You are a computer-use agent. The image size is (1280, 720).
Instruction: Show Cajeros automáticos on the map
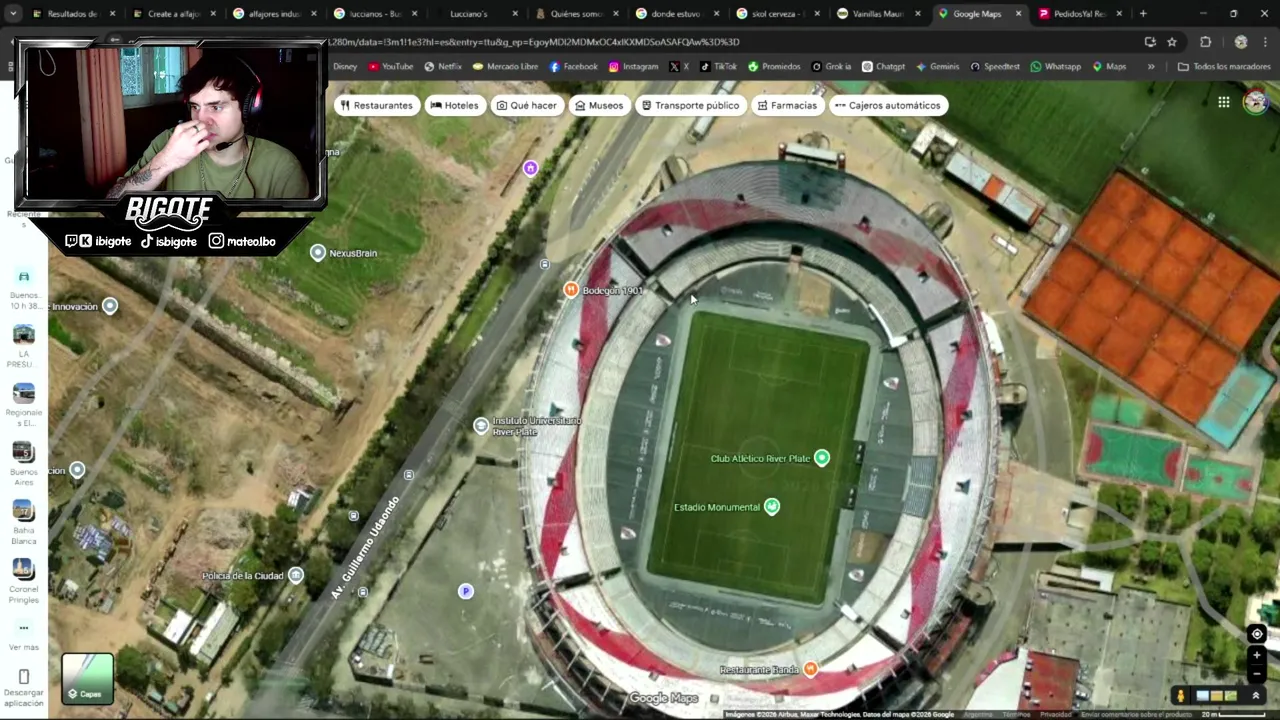pyautogui.click(x=887, y=105)
